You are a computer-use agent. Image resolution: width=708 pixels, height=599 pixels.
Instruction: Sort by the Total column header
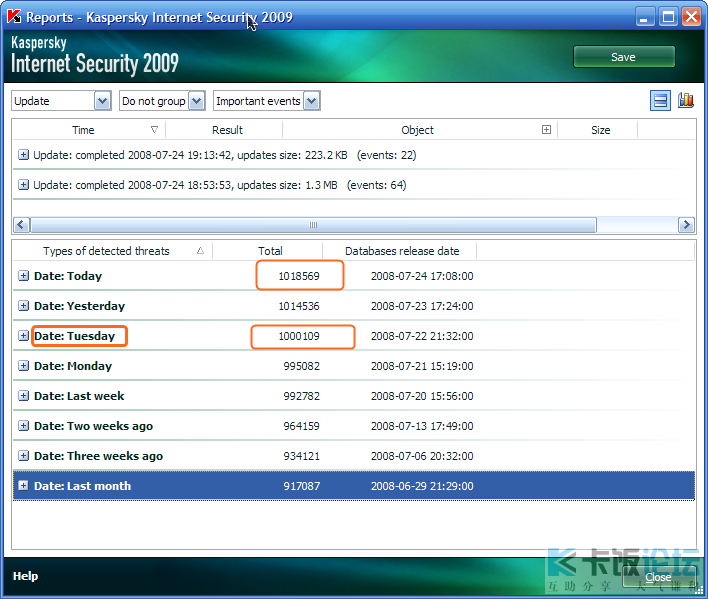pos(270,251)
